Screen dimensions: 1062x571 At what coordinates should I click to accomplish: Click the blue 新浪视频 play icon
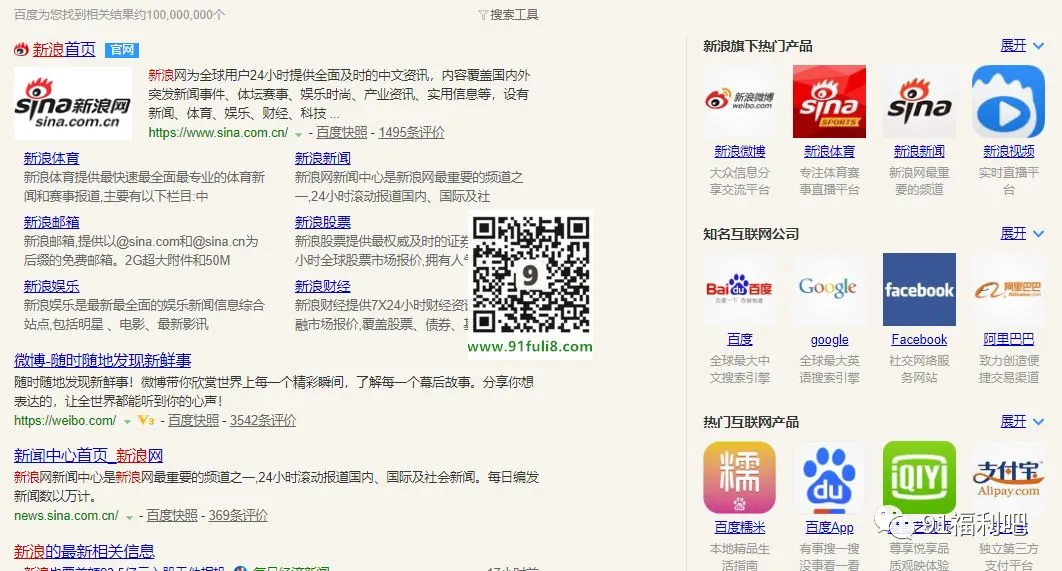1008,102
